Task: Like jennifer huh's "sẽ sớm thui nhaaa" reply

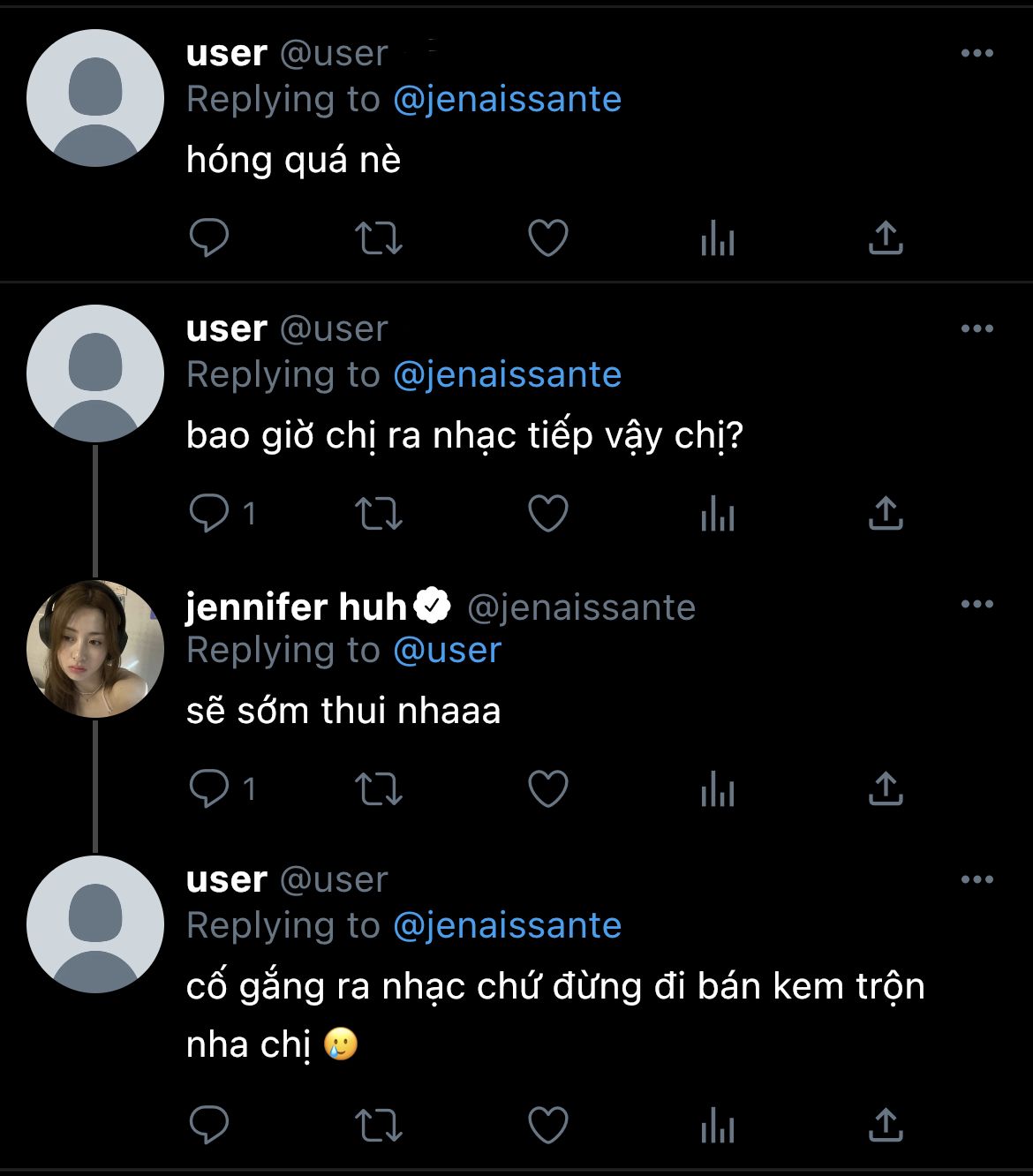Action: pyautogui.click(x=547, y=788)
